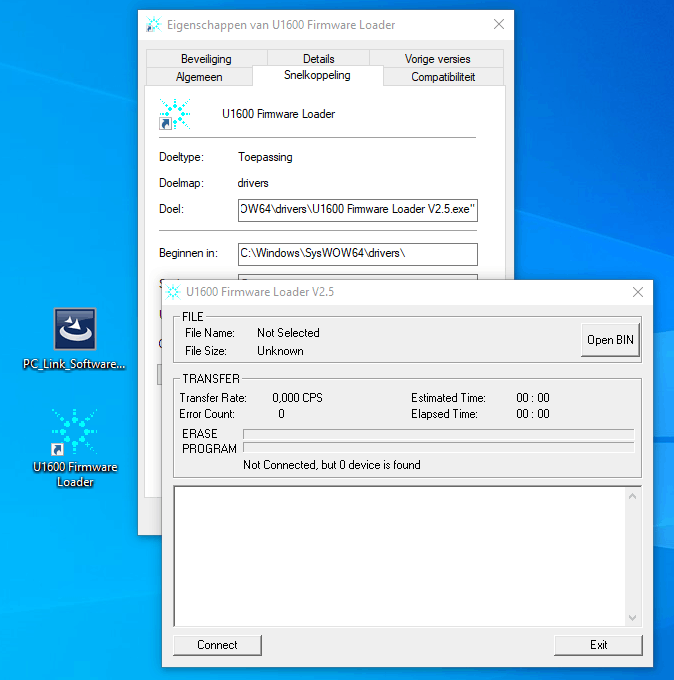This screenshot has height=680, width=674.
Task: Switch to the Algemeen tab
Action: point(199,77)
